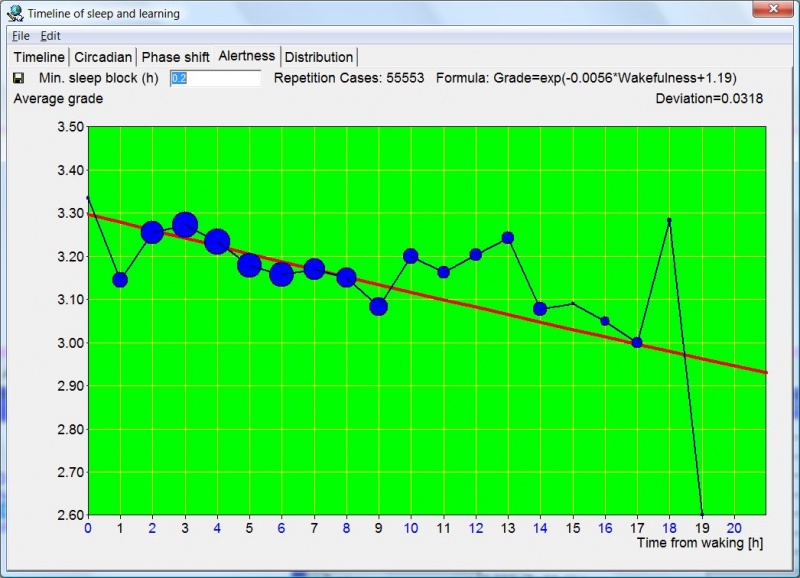Image resolution: width=800 pixels, height=578 pixels.
Task: Switch to the Timeline tab
Action: click(x=38, y=57)
